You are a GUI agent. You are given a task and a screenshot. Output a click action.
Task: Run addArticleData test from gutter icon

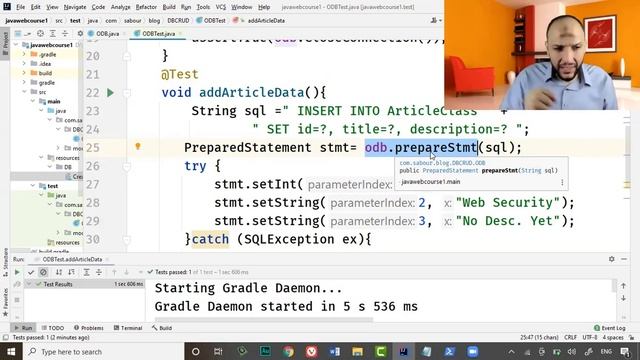point(110,93)
